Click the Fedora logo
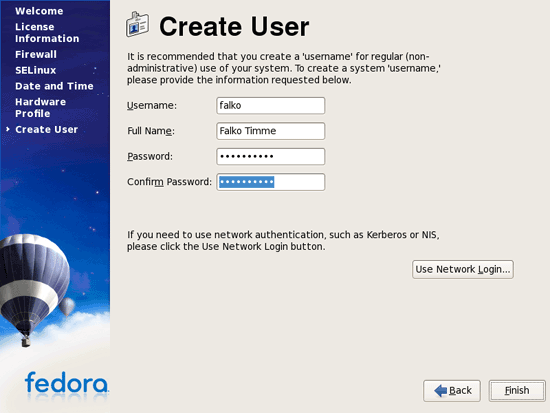The width and height of the screenshot is (550, 413). pos(67,383)
